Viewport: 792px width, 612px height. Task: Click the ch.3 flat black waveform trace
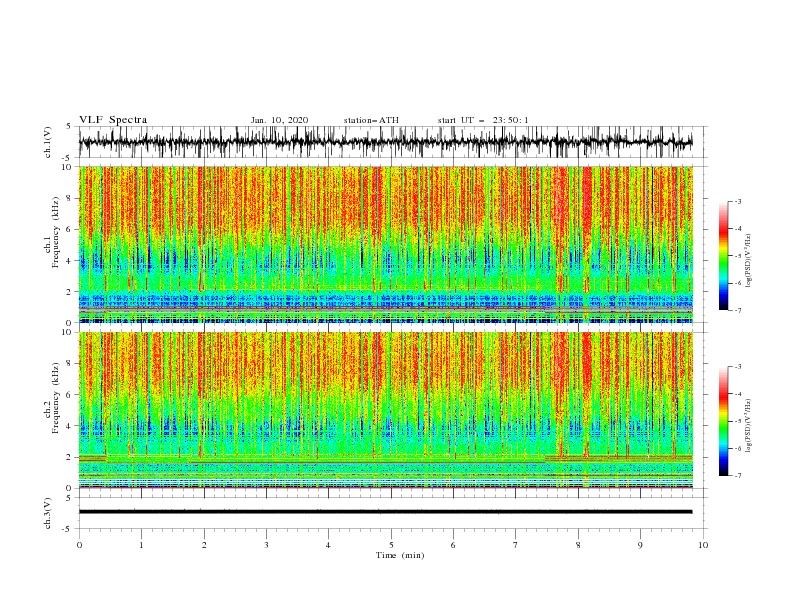(385, 512)
